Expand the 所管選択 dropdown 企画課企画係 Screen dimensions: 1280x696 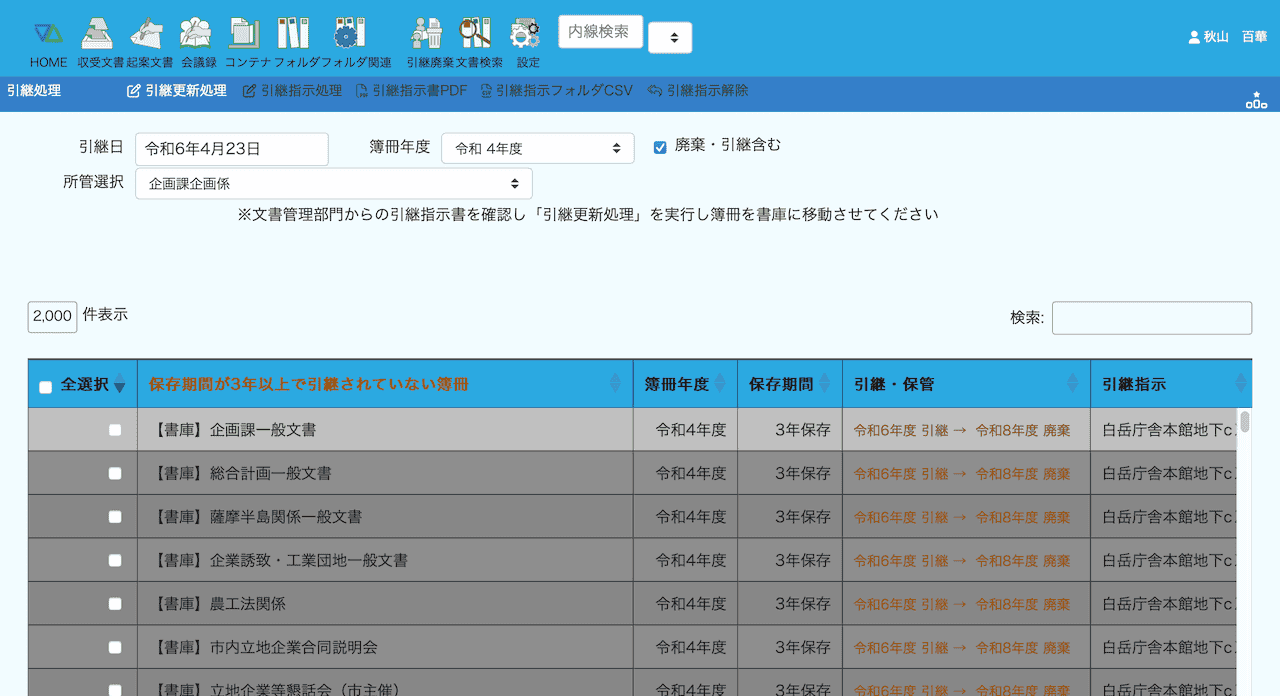333,184
